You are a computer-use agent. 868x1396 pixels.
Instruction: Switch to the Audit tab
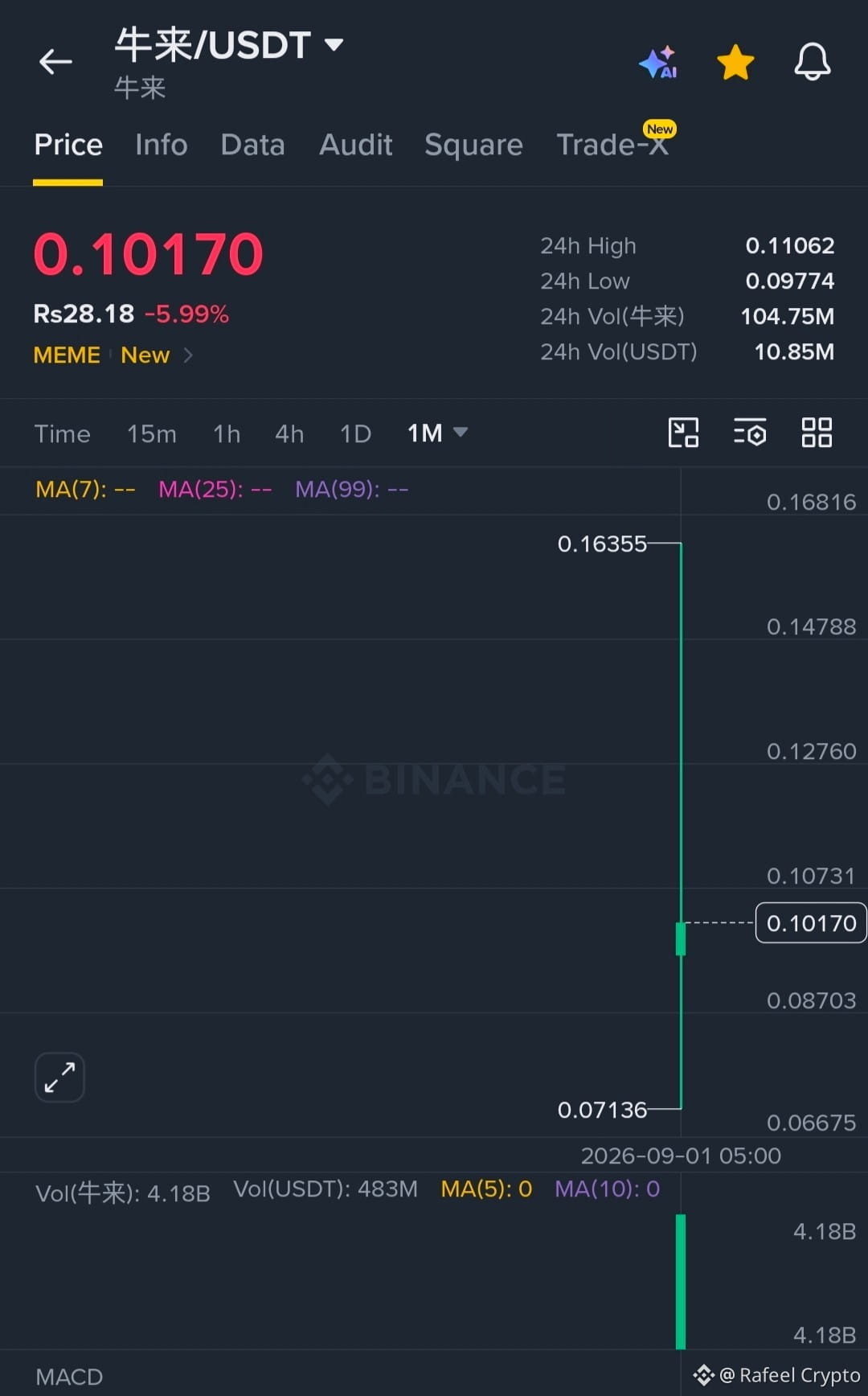tap(355, 145)
